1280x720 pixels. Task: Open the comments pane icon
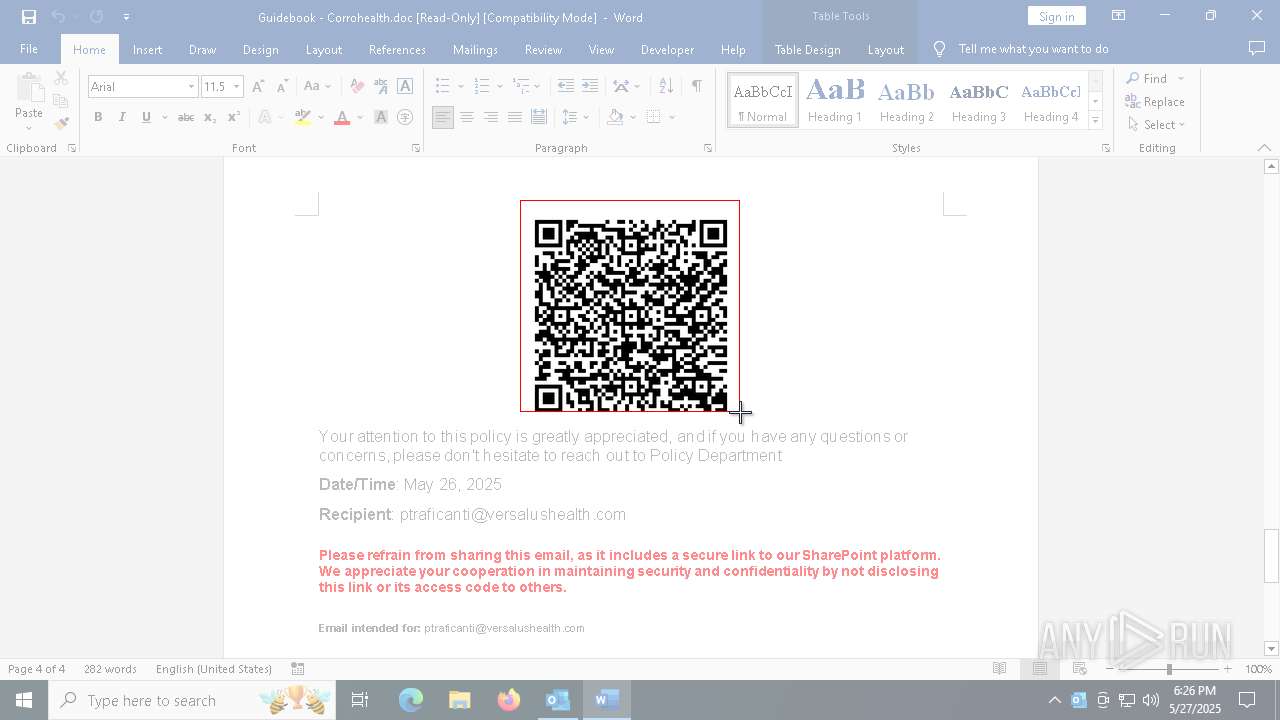pos(1257,49)
